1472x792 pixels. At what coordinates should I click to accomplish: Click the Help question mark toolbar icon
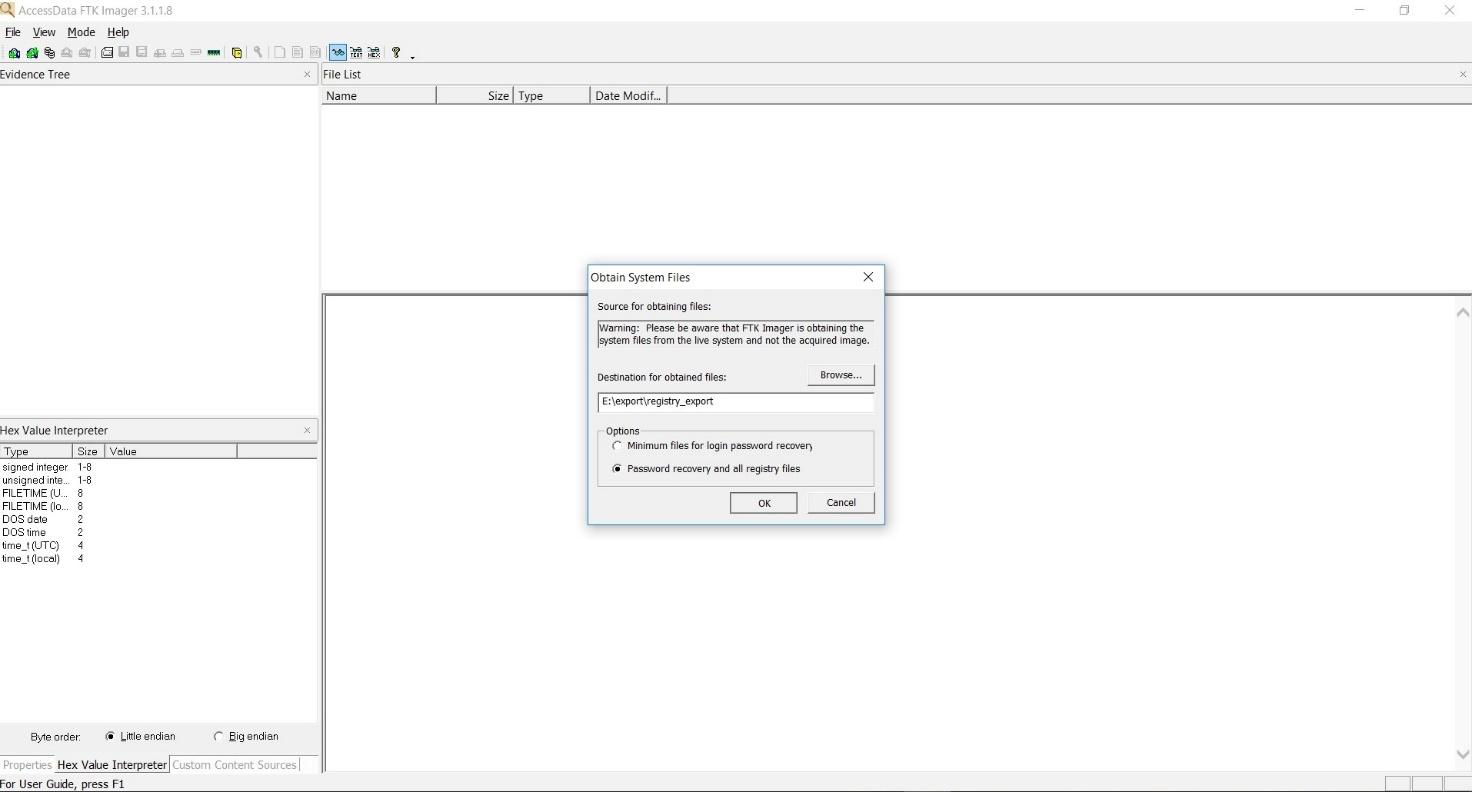[x=396, y=53]
